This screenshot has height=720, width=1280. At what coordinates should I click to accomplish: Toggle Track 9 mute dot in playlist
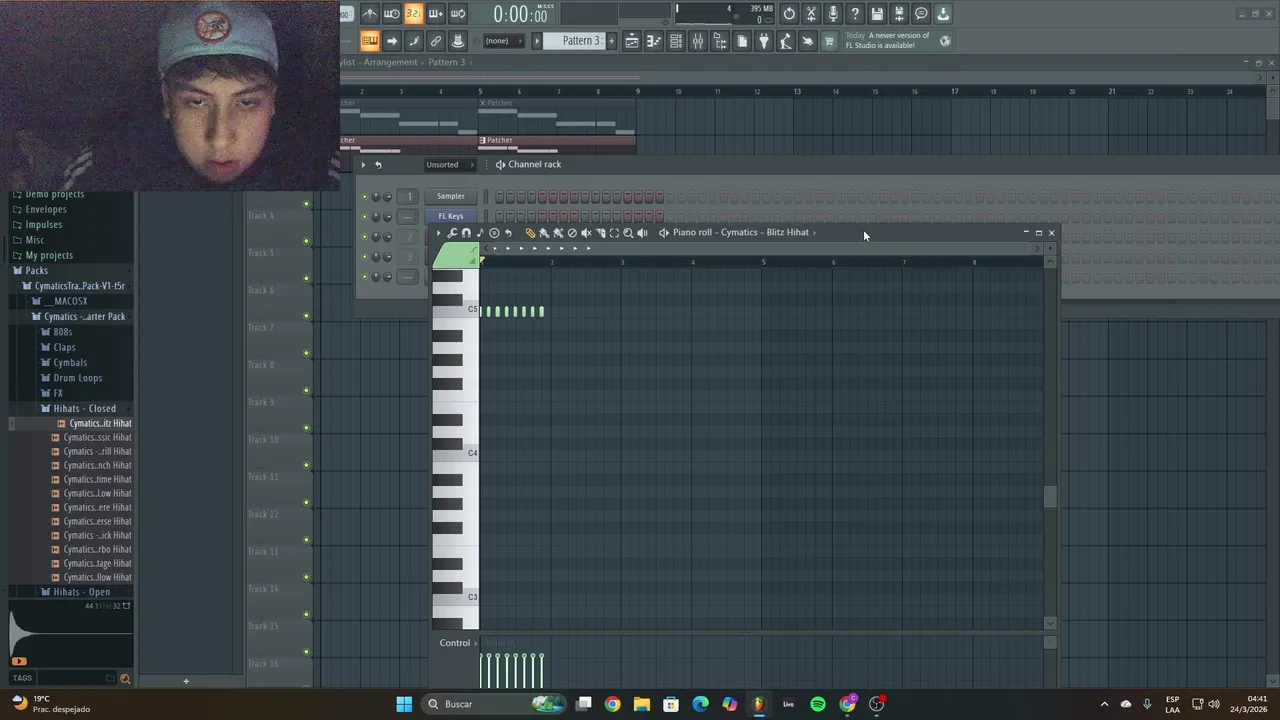(x=306, y=391)
